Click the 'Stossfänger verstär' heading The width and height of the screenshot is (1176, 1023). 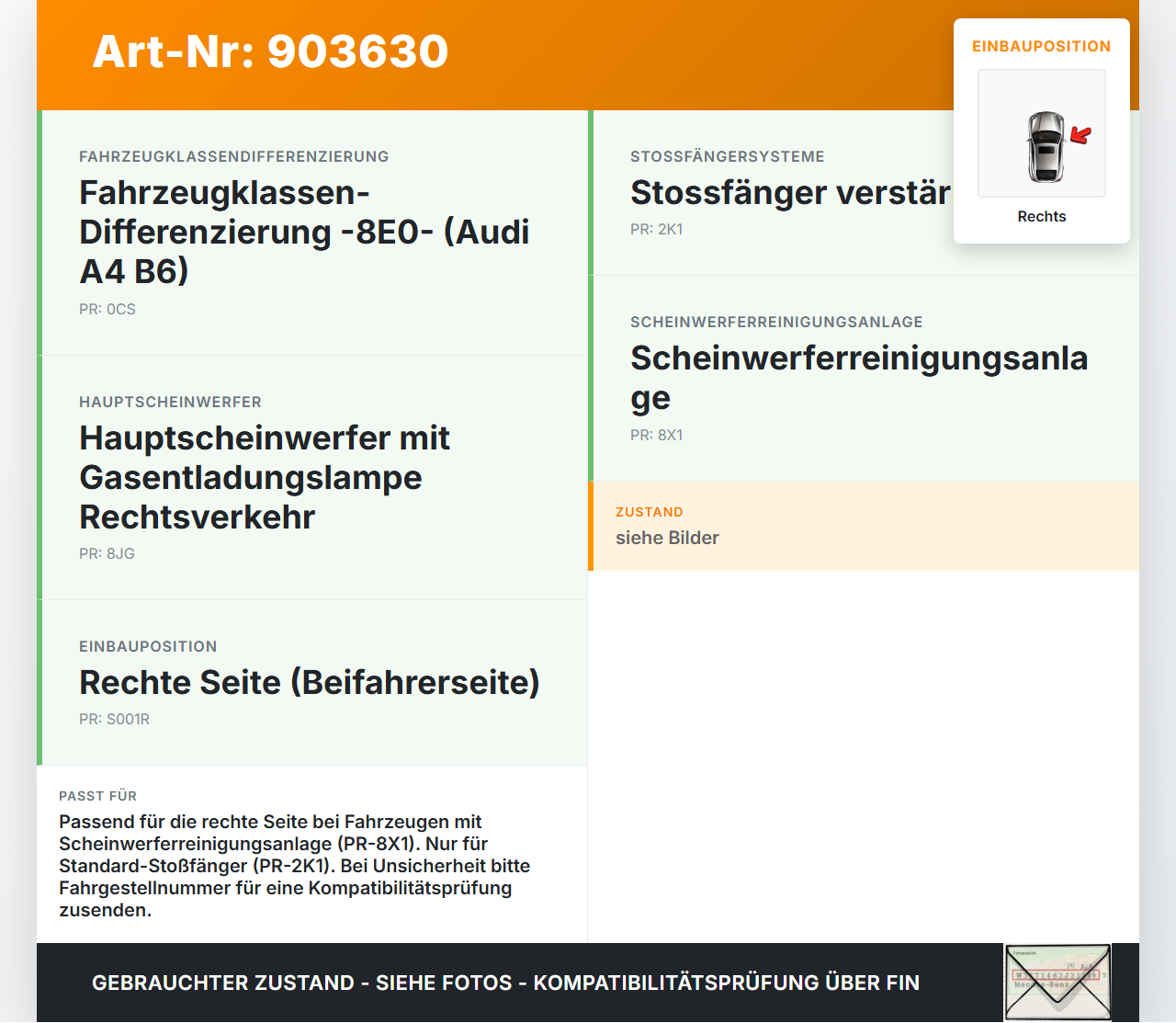click(790, 192)
